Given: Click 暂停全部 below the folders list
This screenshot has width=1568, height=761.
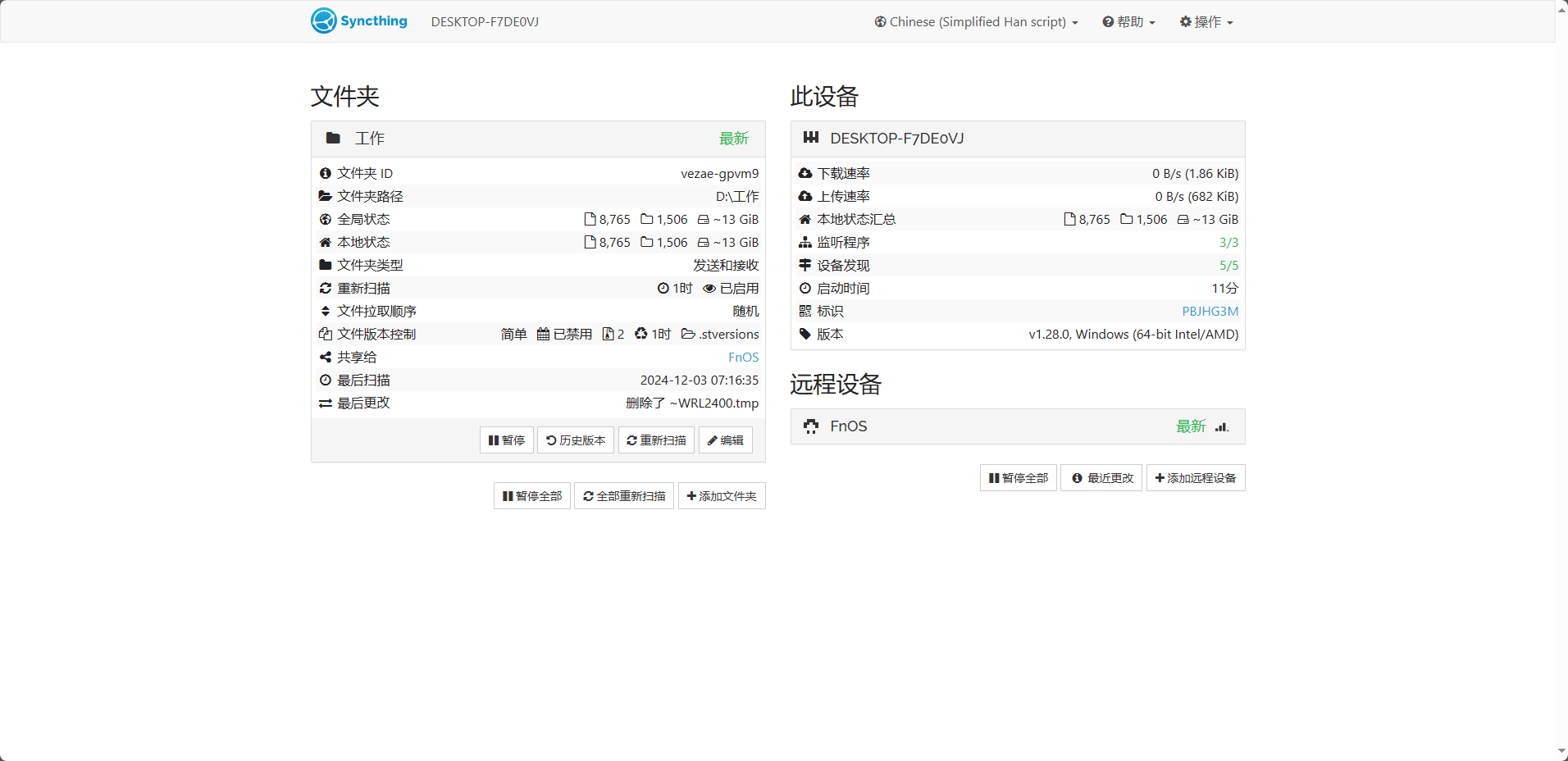Looking at the screenshot, I should 532,496.
